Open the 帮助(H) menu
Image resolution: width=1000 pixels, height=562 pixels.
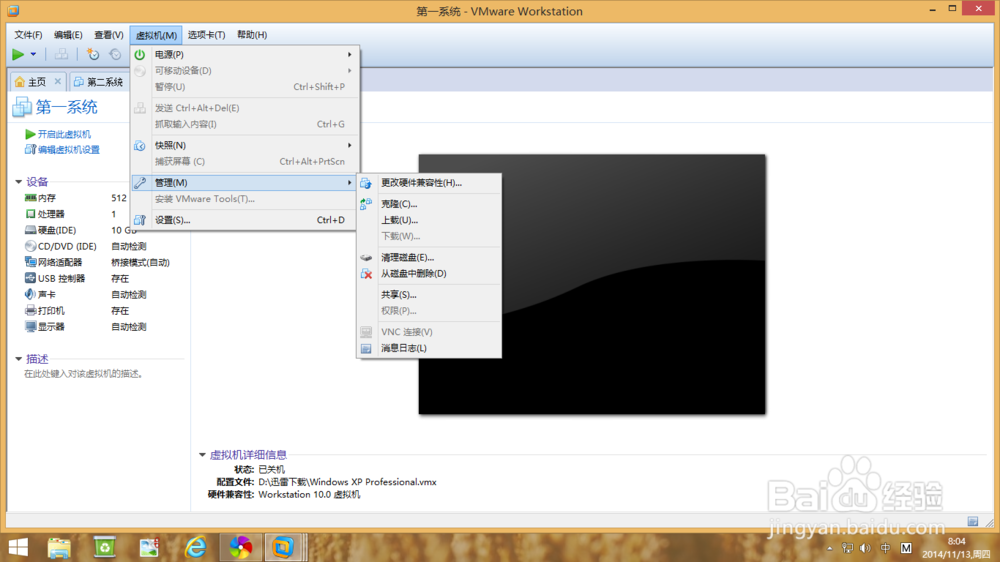(252, 35)
